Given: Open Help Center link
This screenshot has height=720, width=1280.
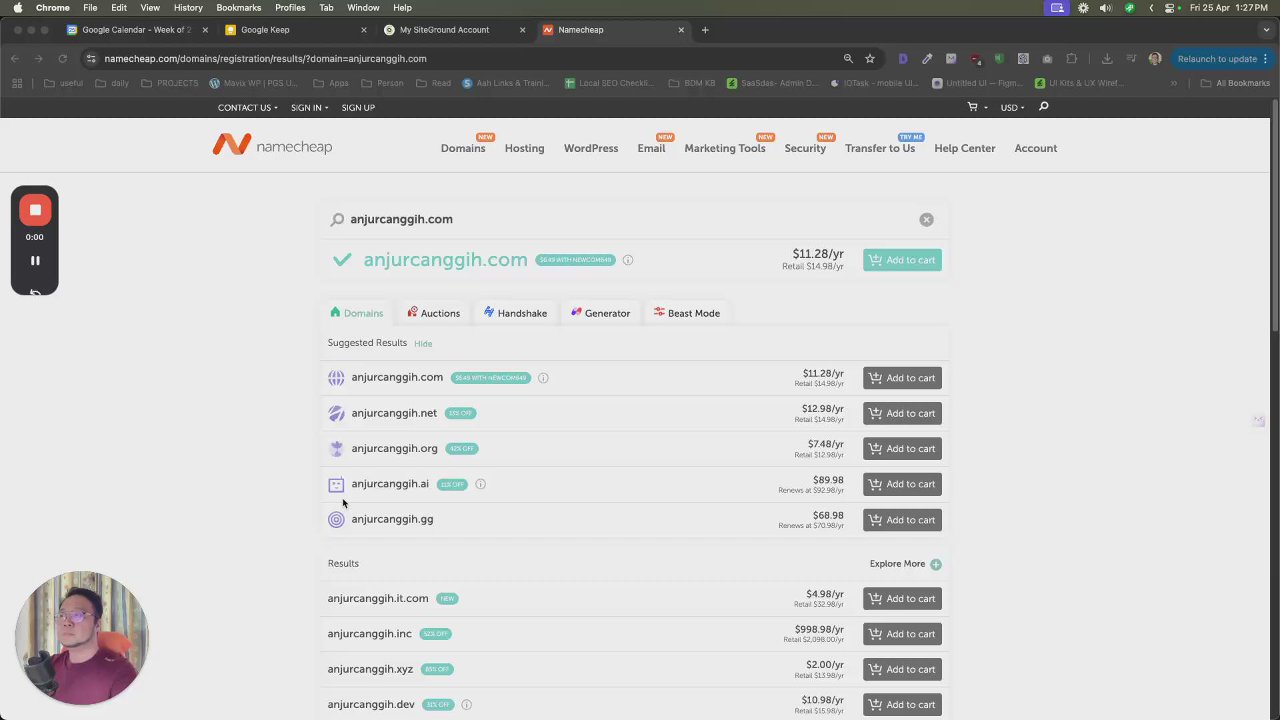Looking at the screenshot, I should [x=965, y=148].
